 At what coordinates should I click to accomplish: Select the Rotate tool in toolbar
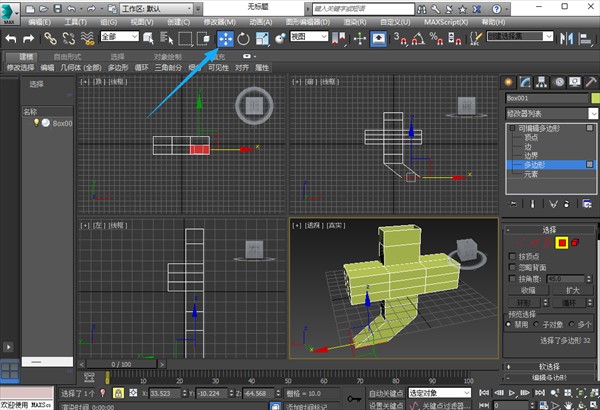[243, 38]
